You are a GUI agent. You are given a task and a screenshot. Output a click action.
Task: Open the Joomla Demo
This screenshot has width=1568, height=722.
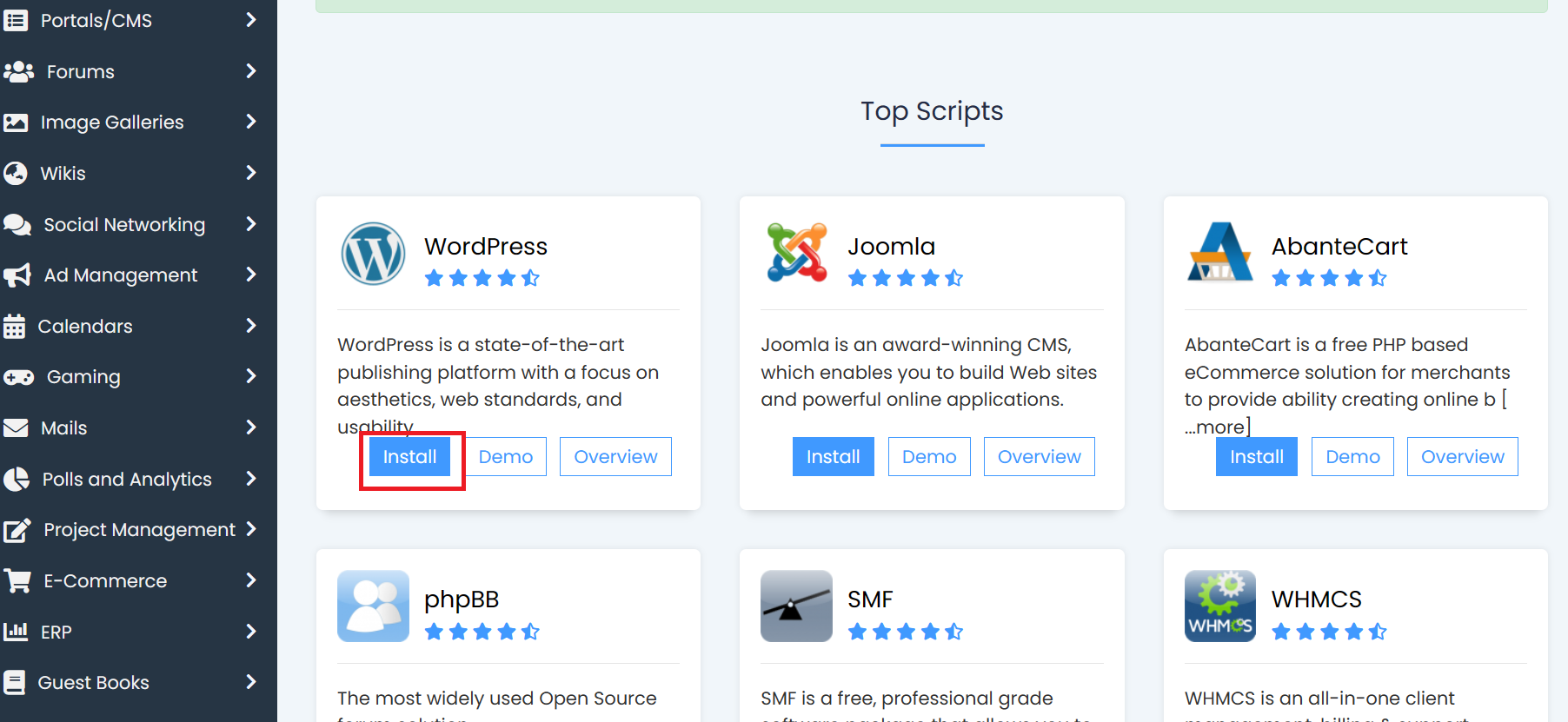click(929, 457)
